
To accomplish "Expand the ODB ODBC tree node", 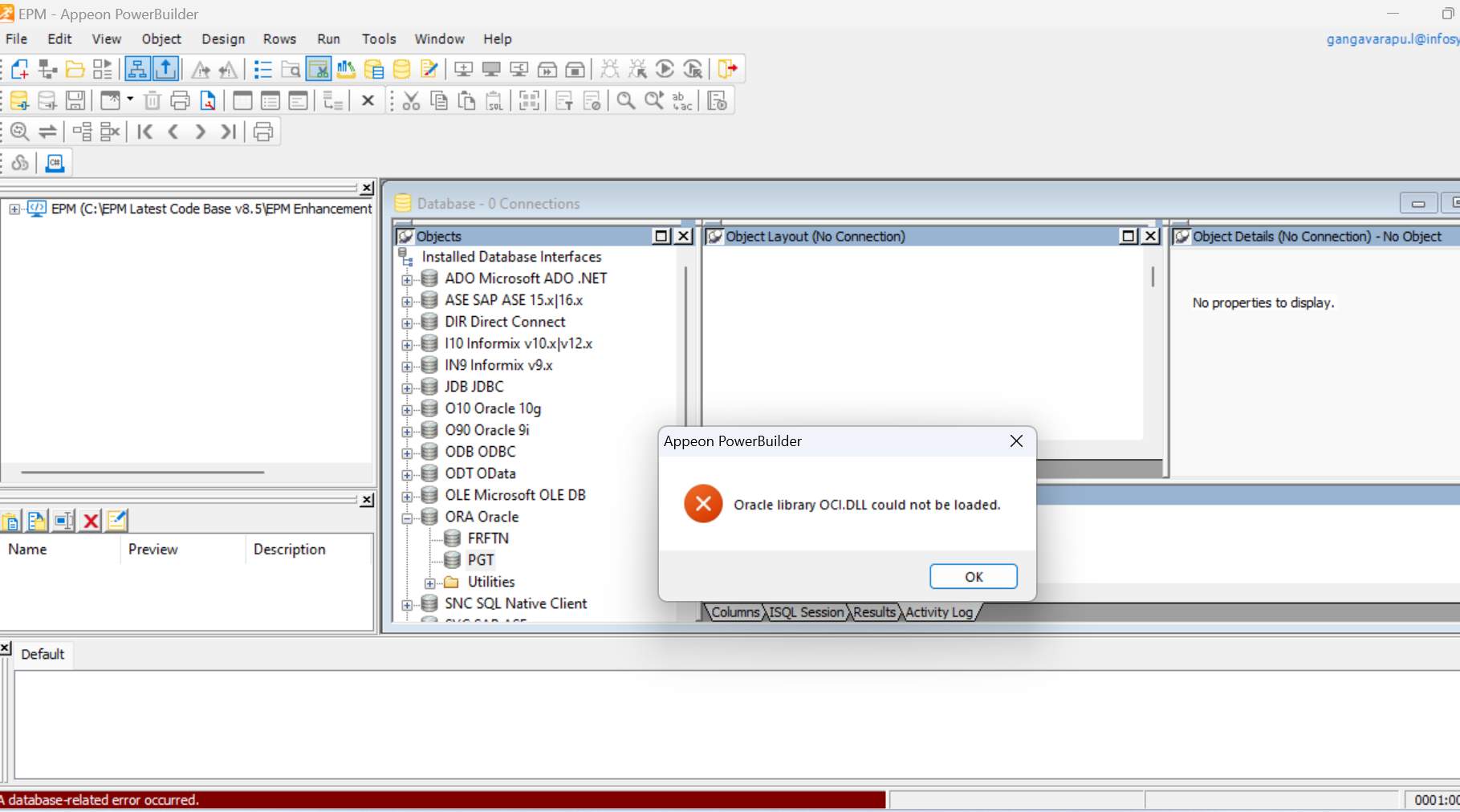I will pyautogui.click(x=407, y=453).
